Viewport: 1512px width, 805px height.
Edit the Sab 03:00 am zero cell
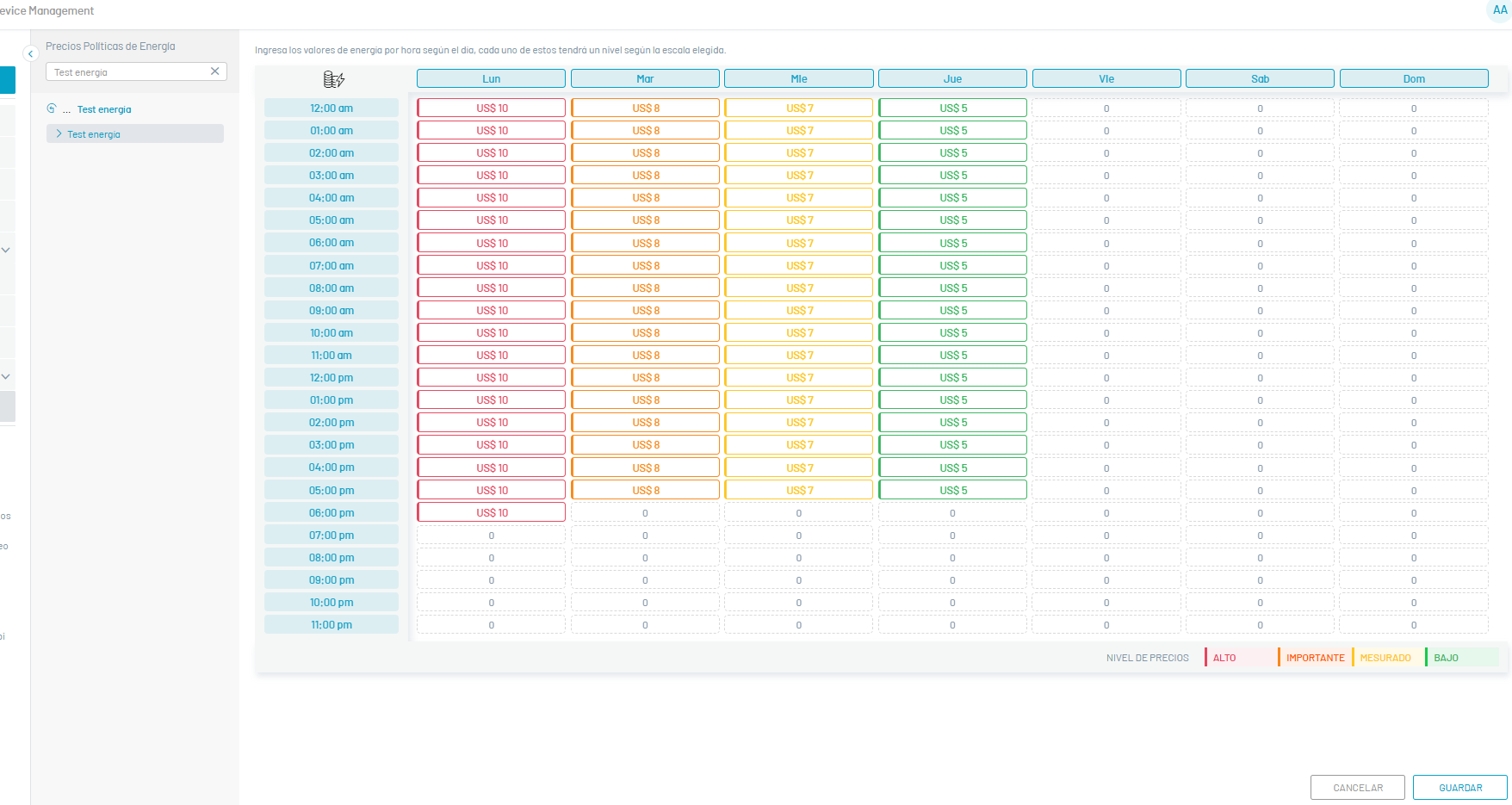coord(1261,175)
